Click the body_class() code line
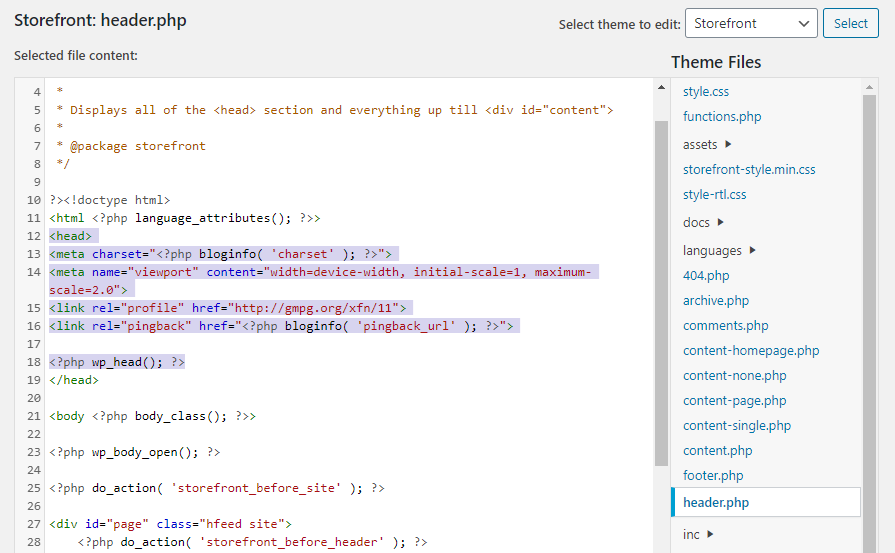The height and width of the screenshot is (553, 895). click(x=152, y=417)
